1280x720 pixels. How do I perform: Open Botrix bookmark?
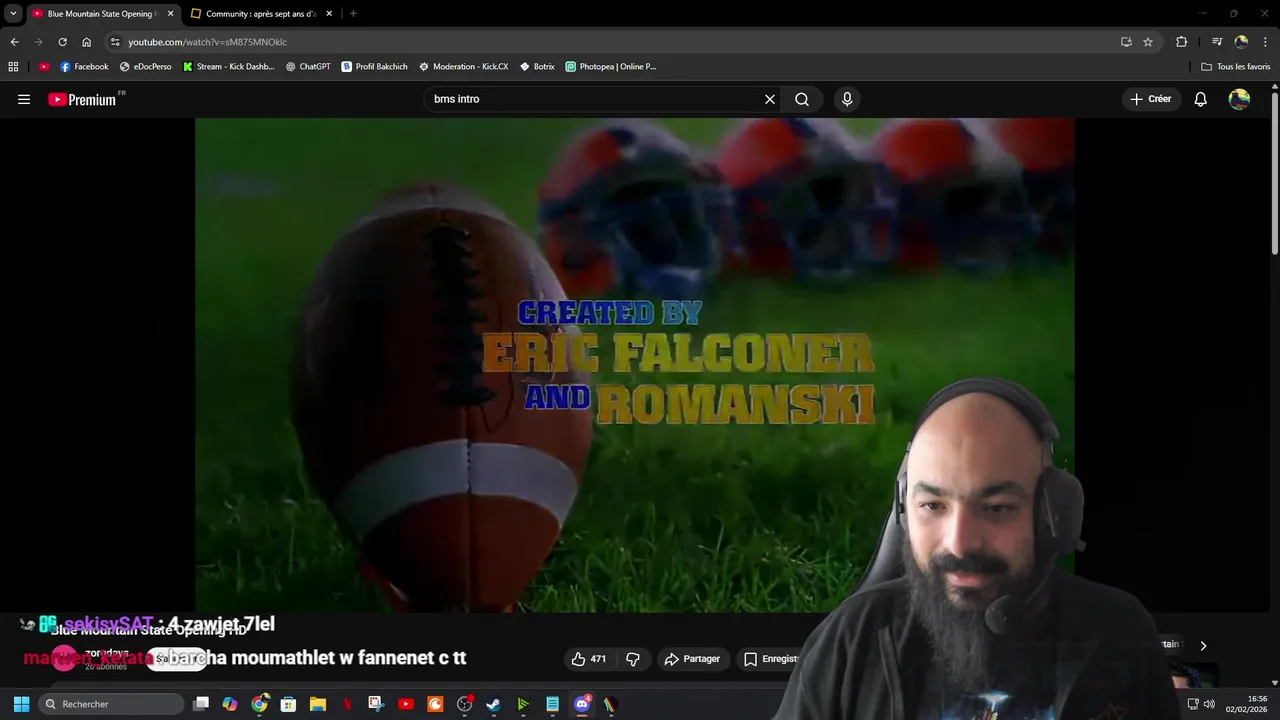537,67
